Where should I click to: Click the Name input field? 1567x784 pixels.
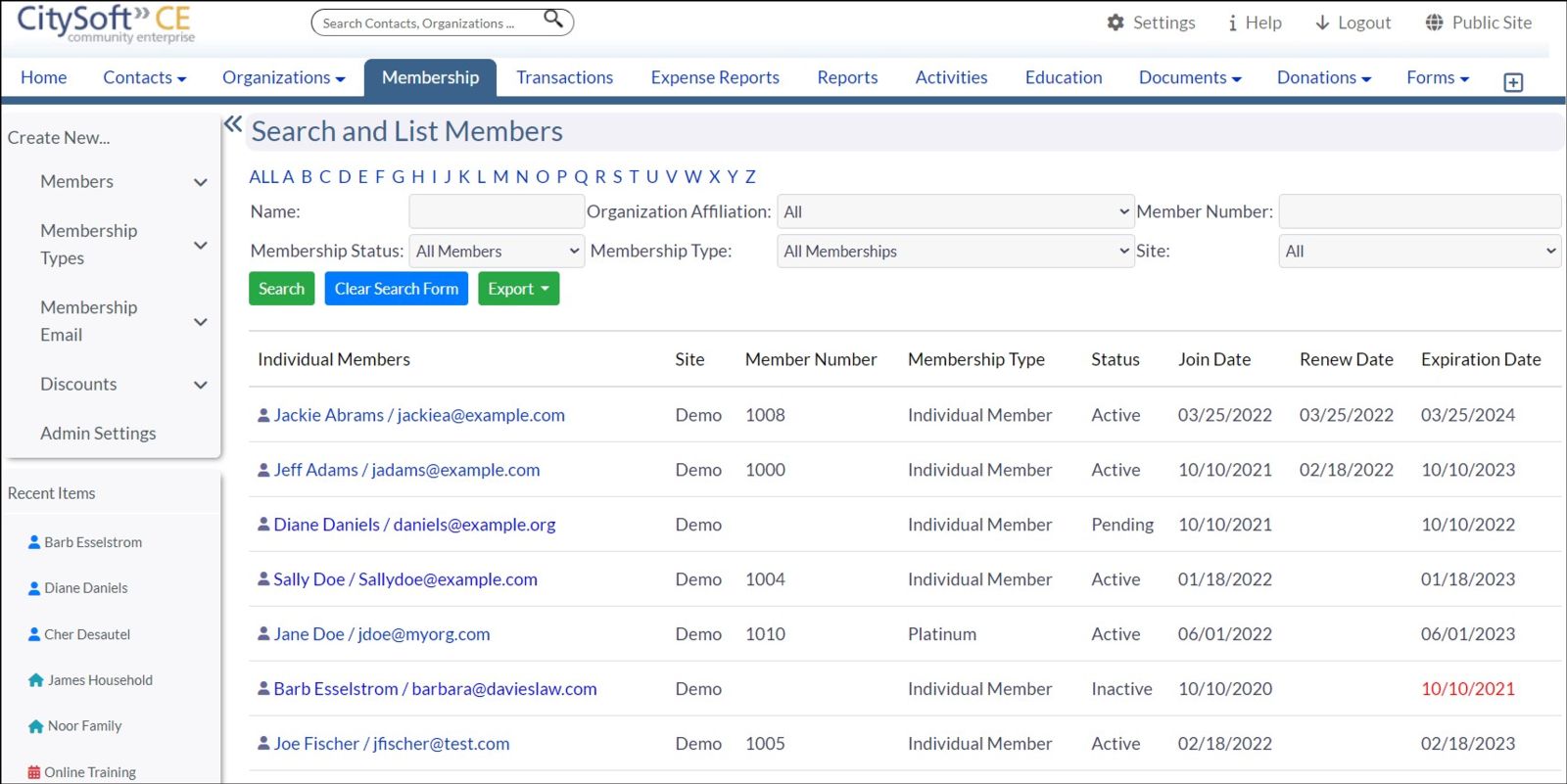[497, 211]
